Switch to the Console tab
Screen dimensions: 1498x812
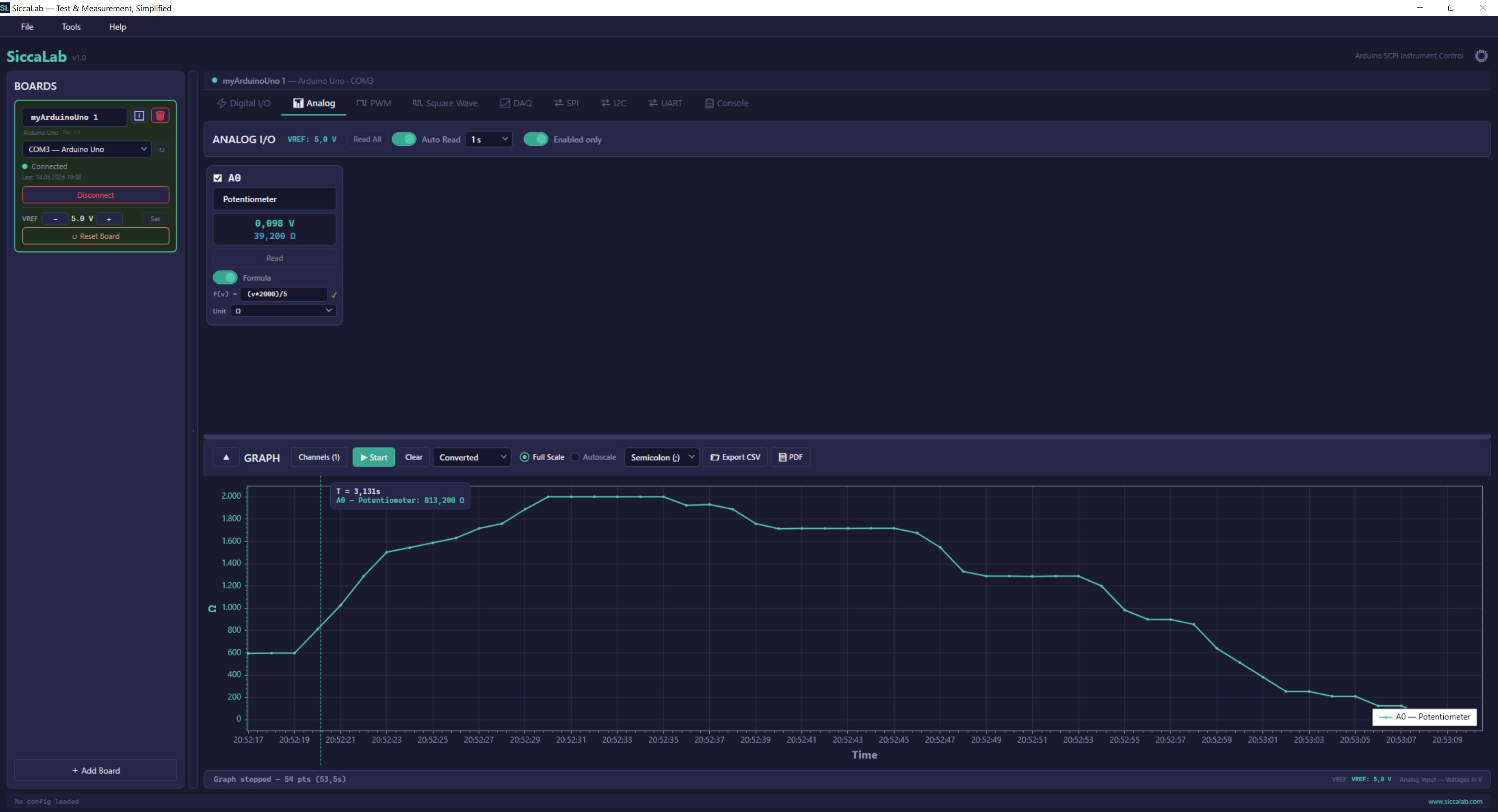coord(726,104)
